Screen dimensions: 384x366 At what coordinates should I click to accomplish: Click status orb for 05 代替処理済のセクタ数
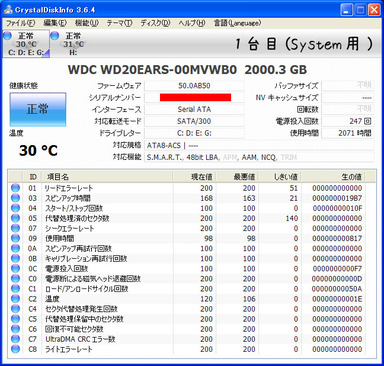(x=15, y=218)
